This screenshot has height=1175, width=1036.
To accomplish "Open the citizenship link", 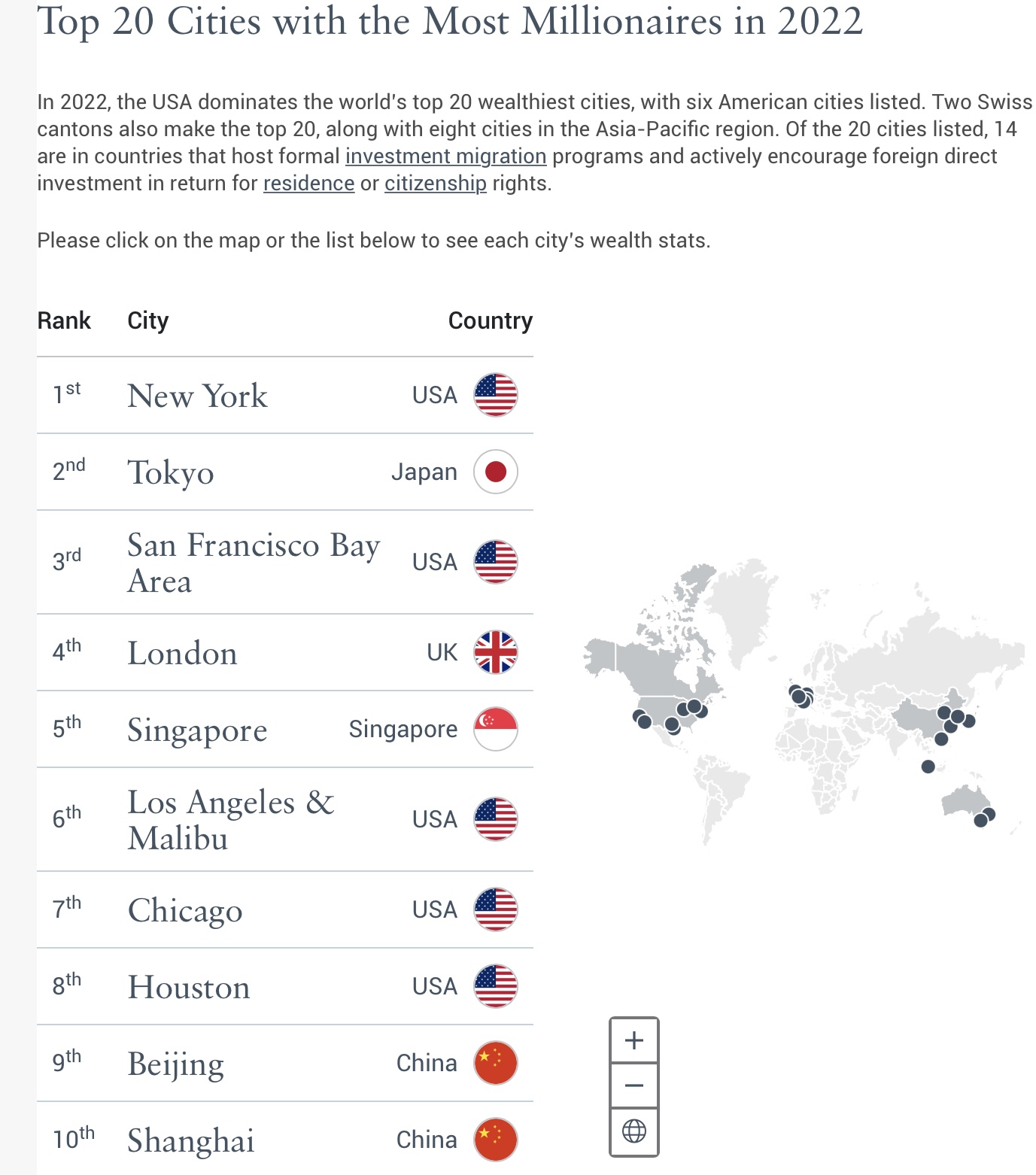I will [436, 184].
